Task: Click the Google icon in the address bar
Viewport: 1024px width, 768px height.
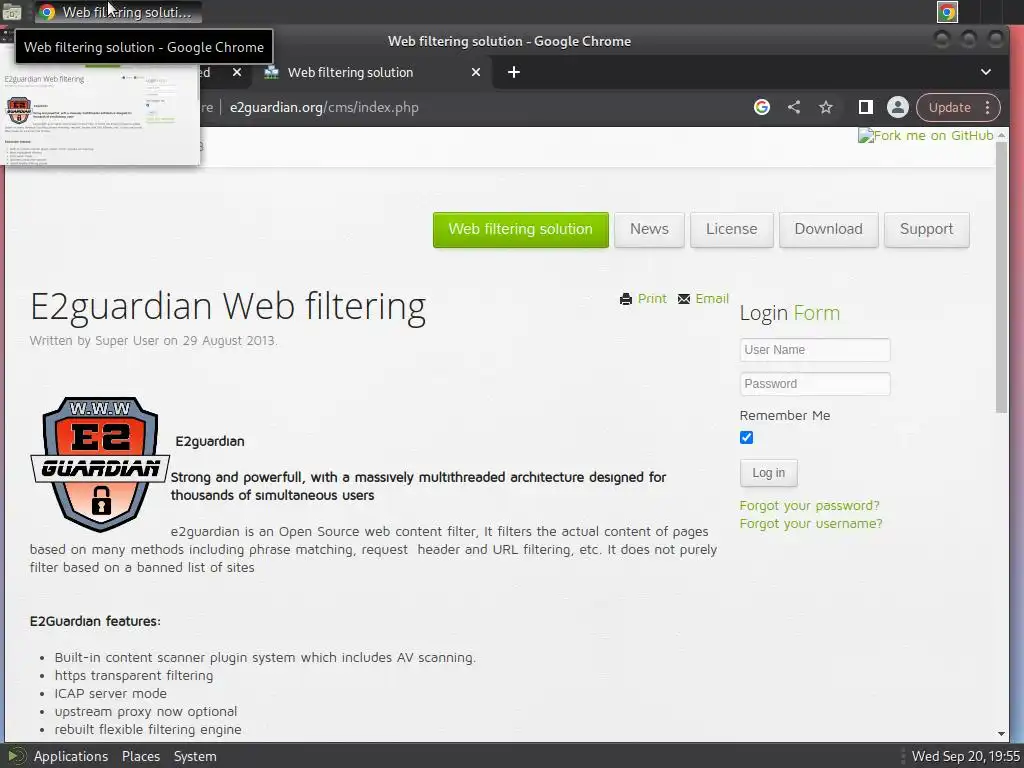Action: click(x=761, y=107)
